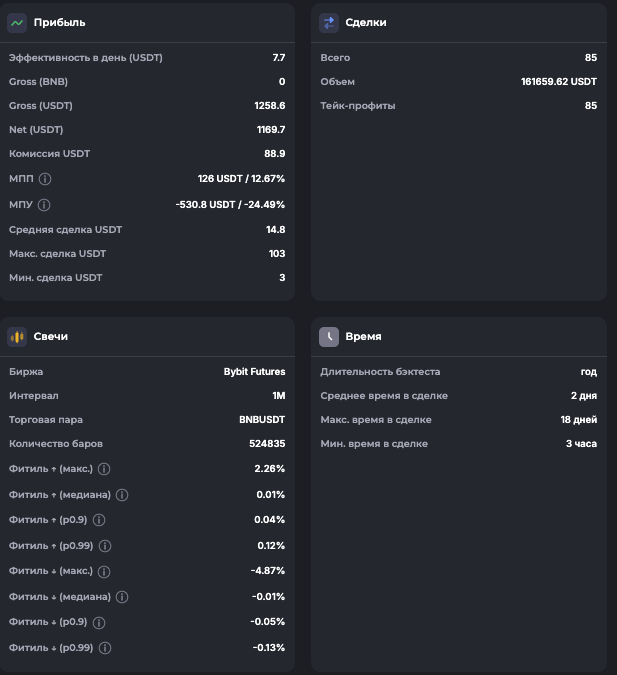This screenshot has width=617, height=675.
Task: Click info icon for Фитиль ↓ (p0.9)
Action: pyautogui.click(x=99, y=622)
